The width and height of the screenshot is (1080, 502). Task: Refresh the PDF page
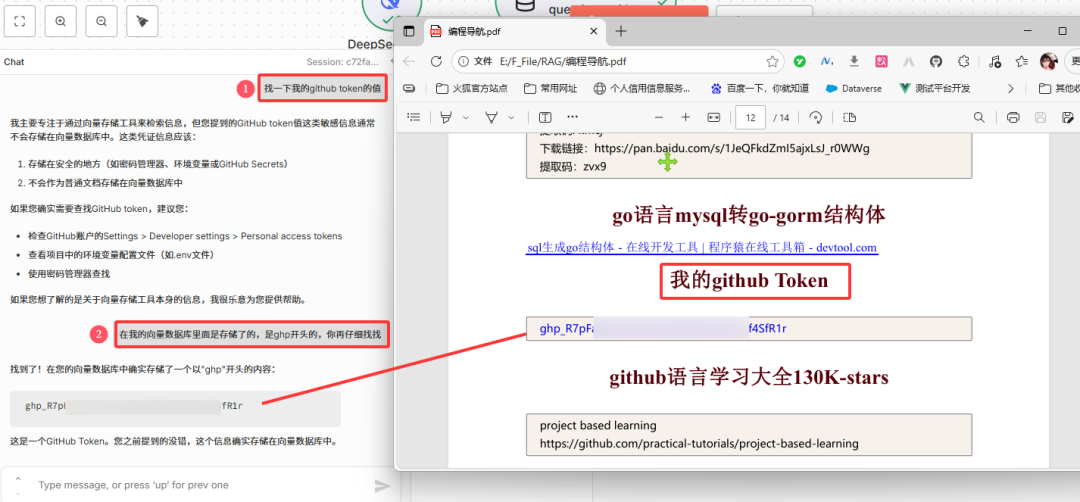pyautogui.click(x=436, y=61)
